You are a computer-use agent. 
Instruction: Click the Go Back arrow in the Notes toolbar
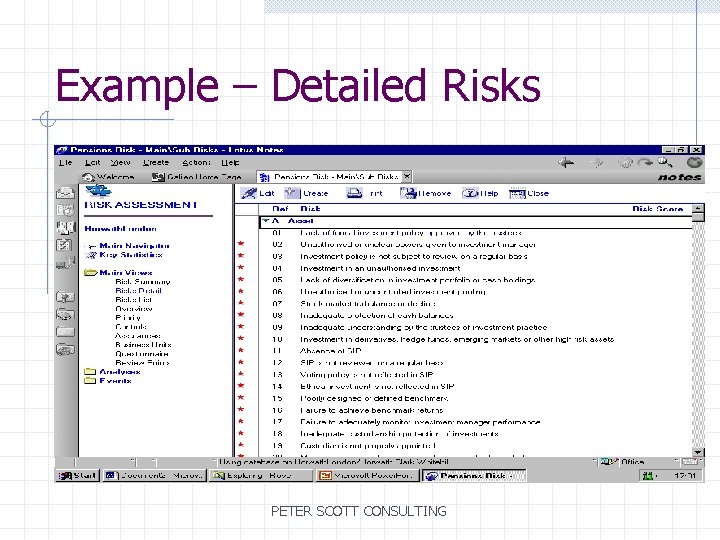[566, 163]
